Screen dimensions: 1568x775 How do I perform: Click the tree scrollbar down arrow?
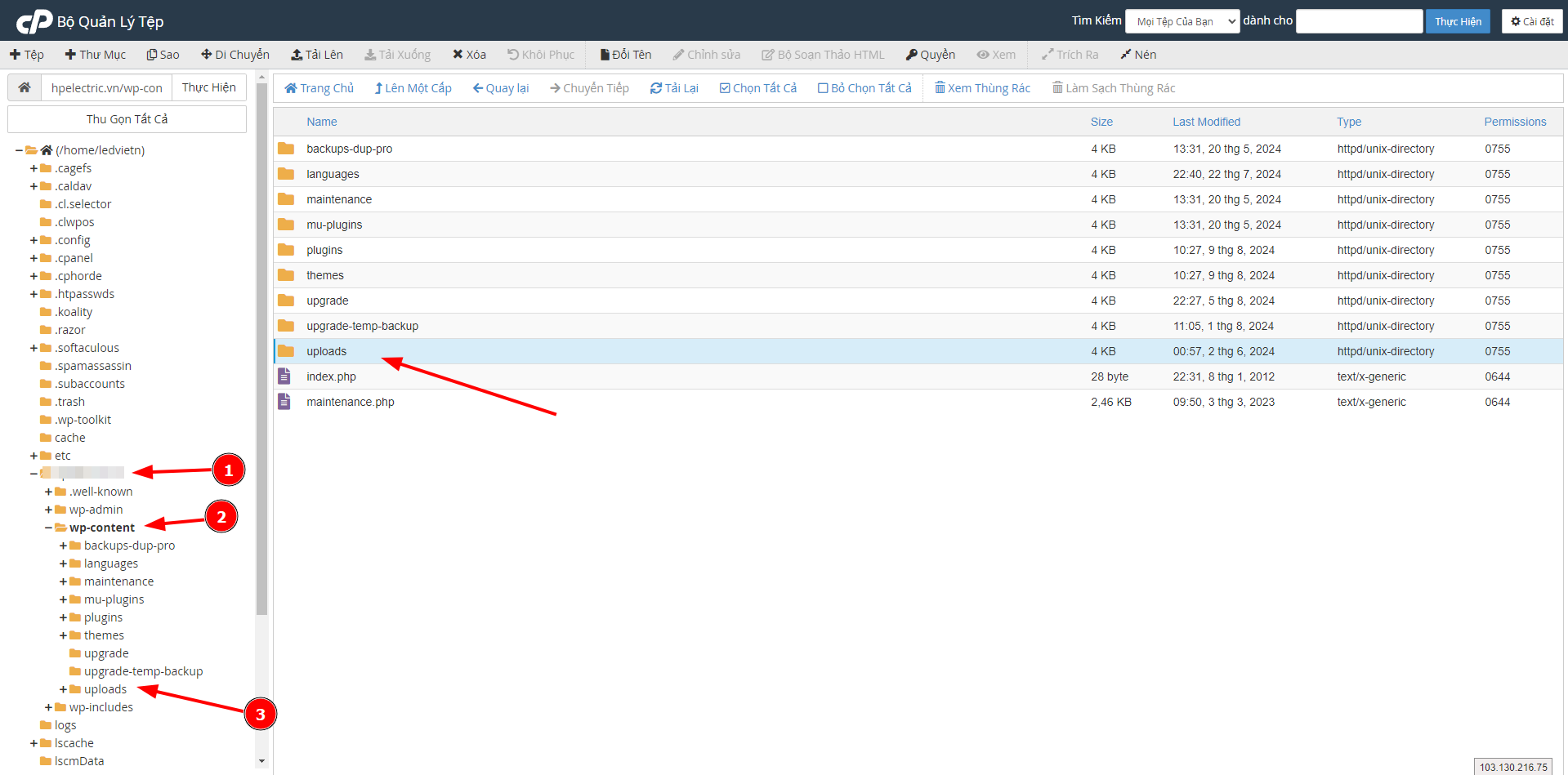click(x=261, y=761)
